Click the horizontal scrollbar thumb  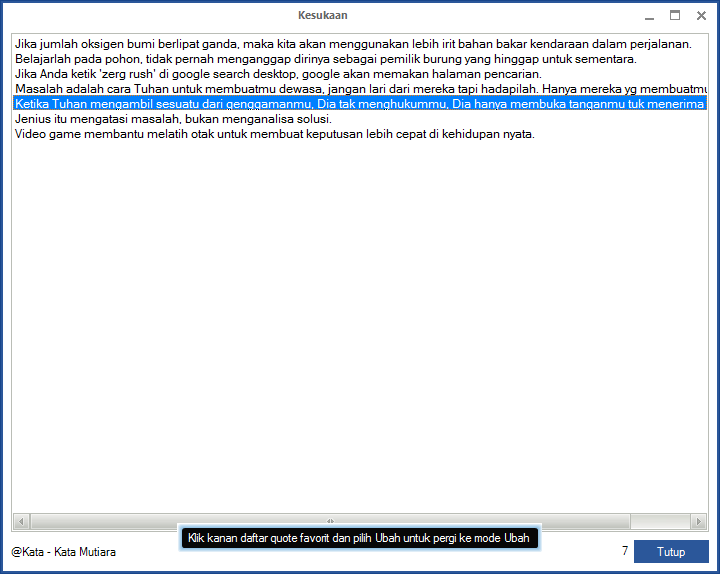[x=330, y=521]
